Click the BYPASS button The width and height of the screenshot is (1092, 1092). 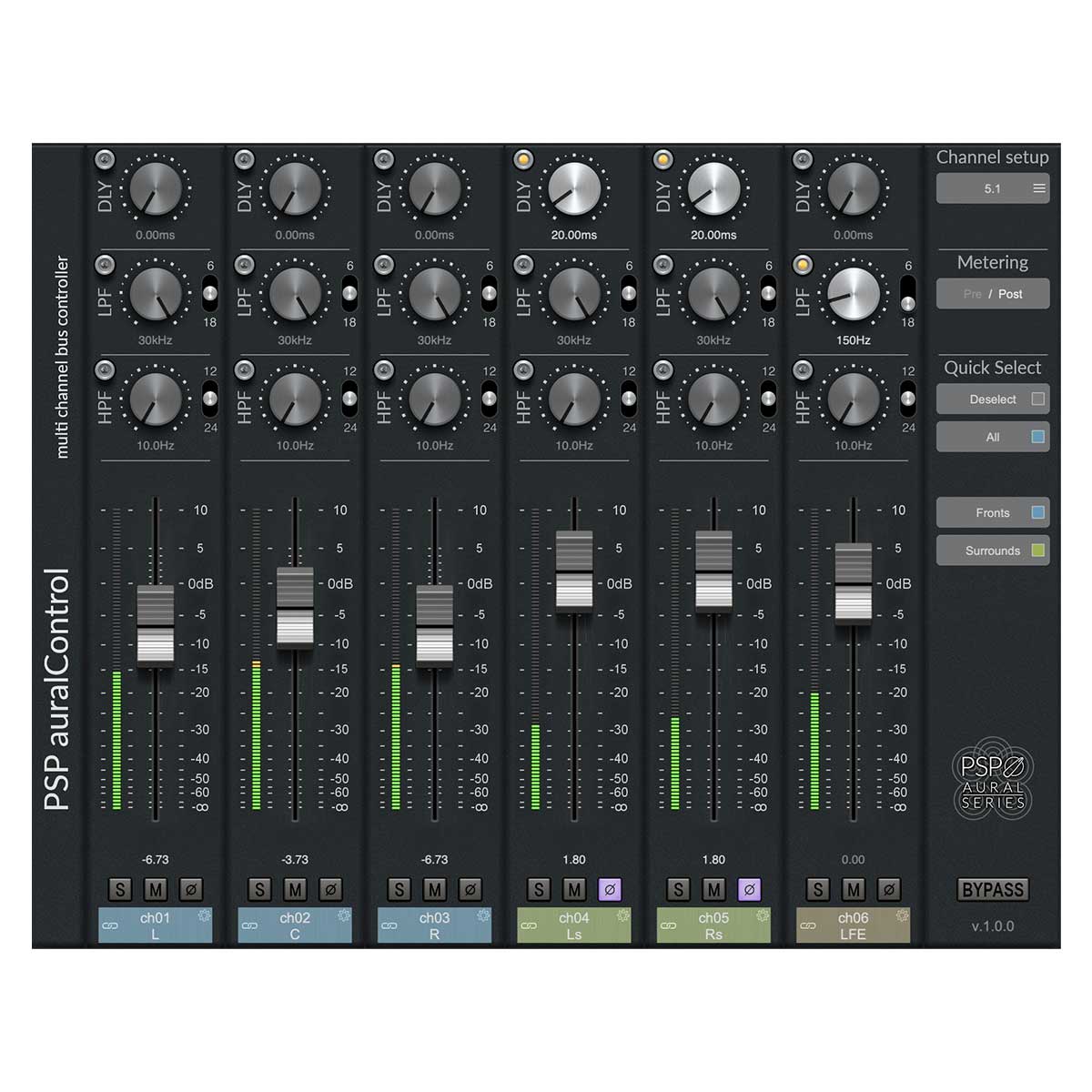[993, 890]
